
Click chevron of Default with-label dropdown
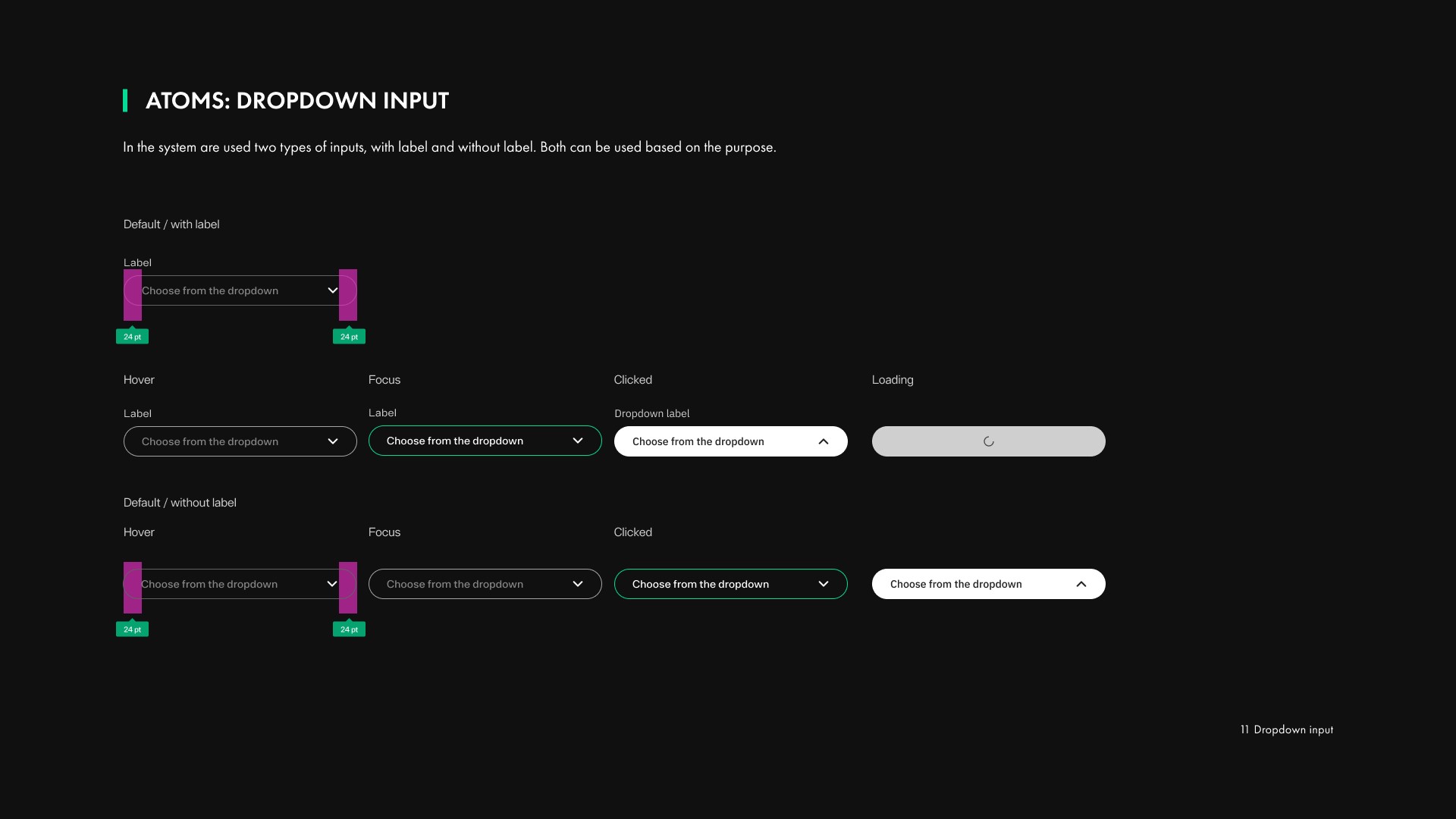click(x=332, y=290)
